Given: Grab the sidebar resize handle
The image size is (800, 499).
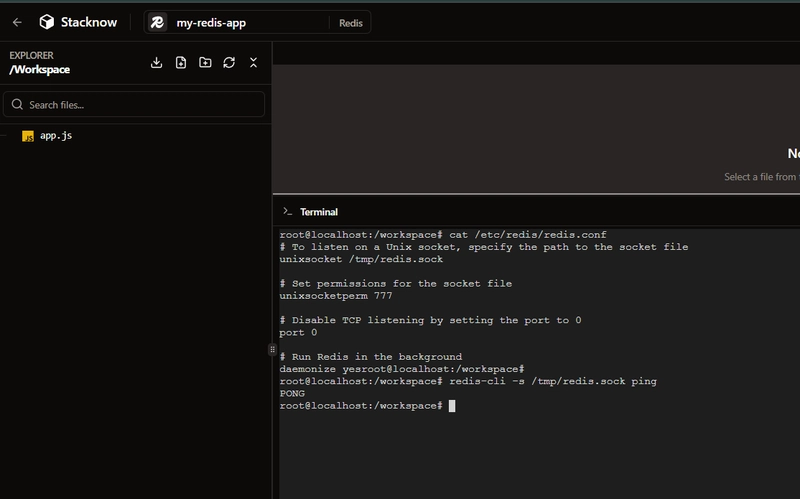Looking at the screenshot, I should [272, 349].
